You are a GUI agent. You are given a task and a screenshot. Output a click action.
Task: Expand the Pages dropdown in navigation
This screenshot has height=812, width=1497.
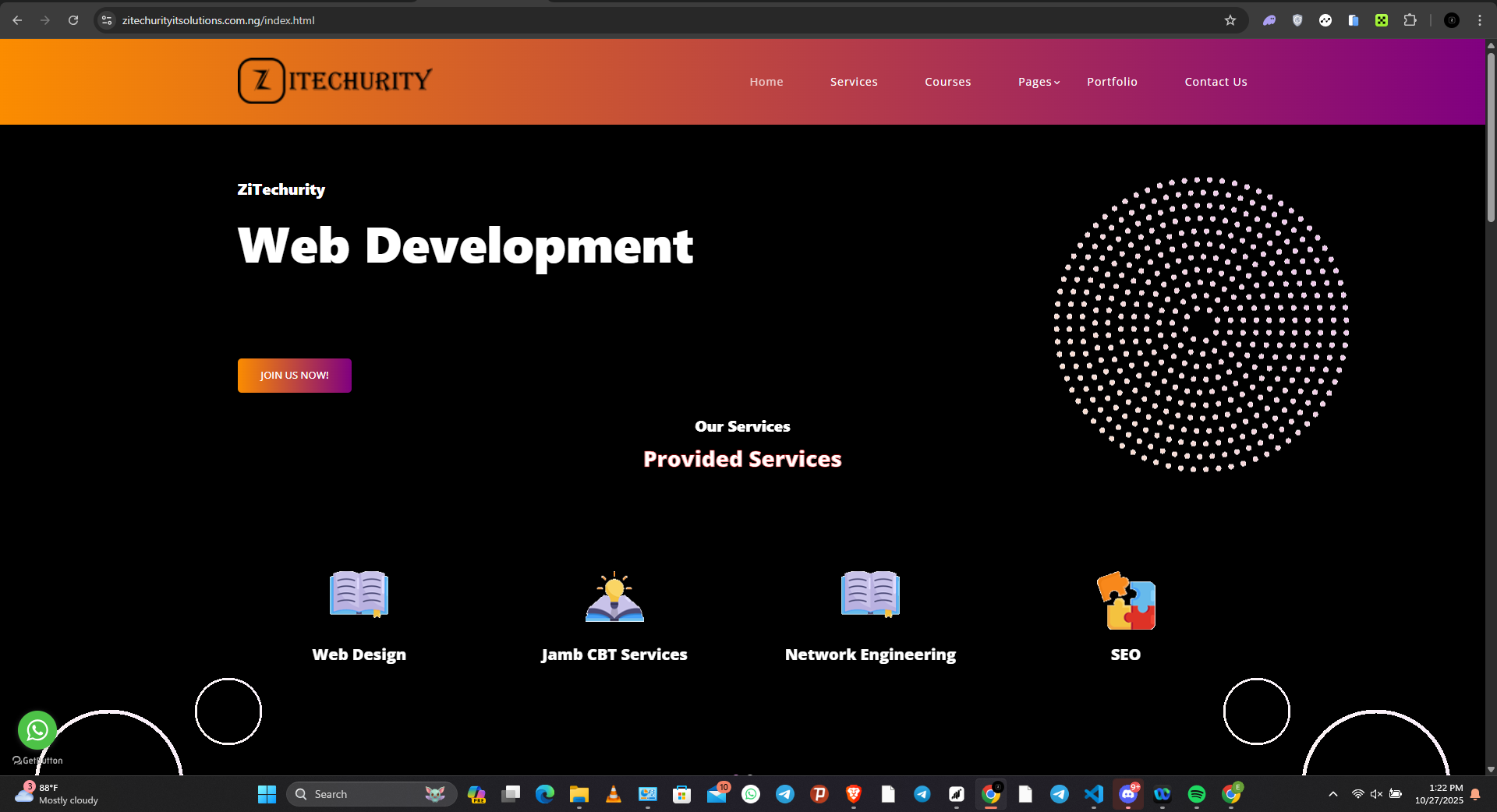click(x=1039, y=82)
